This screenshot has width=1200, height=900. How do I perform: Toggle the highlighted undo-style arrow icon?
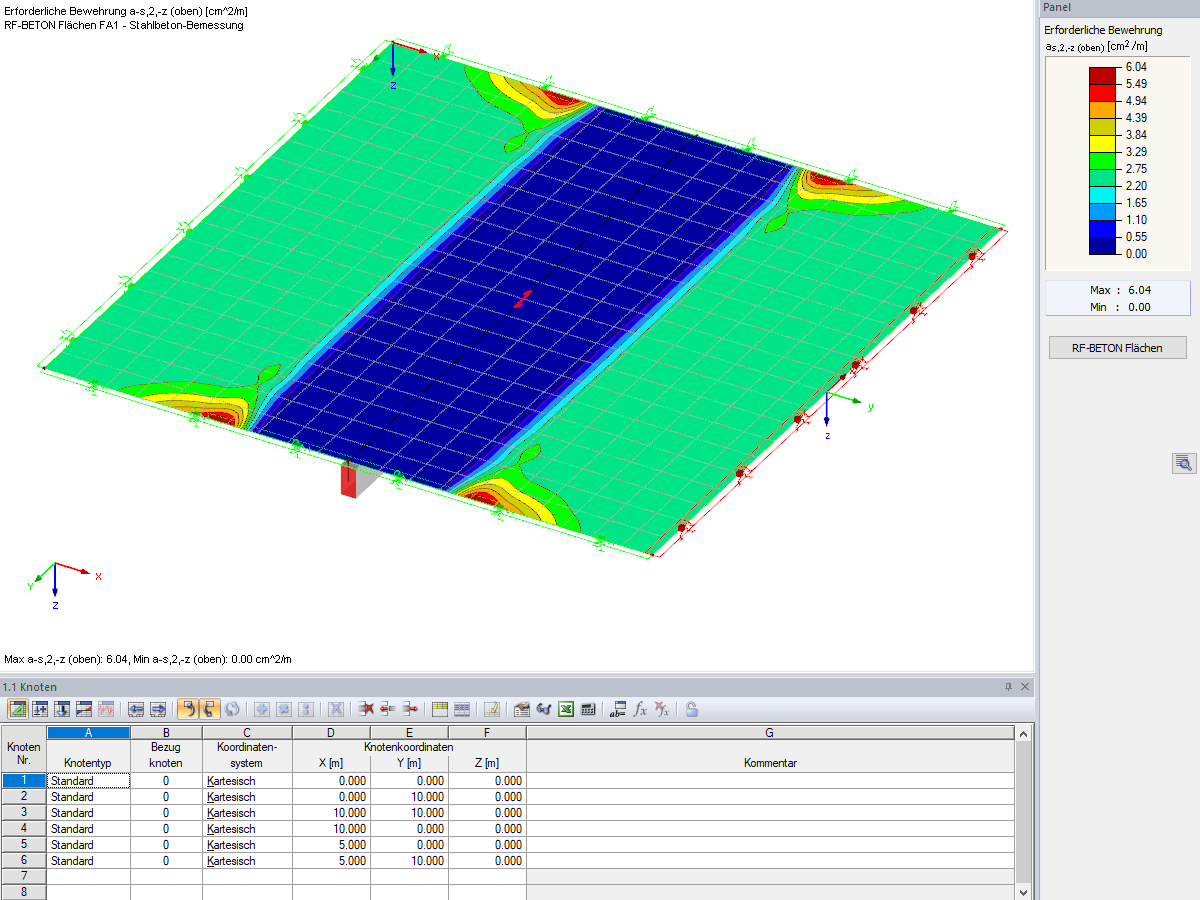tap(187, 709)
